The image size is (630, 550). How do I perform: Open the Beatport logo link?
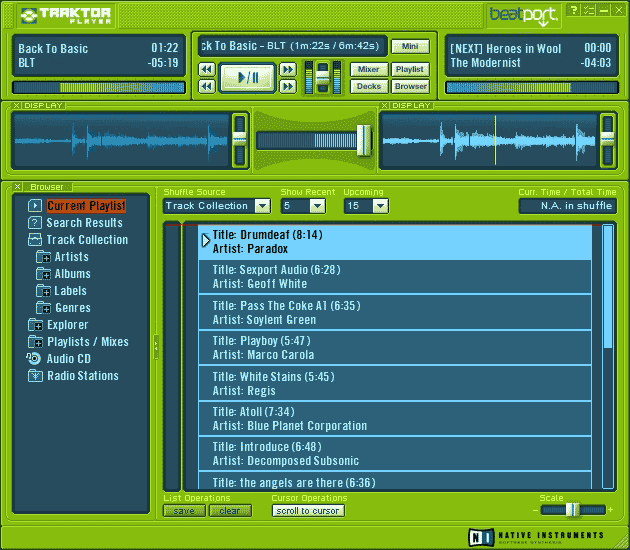[x=523, y=16]
